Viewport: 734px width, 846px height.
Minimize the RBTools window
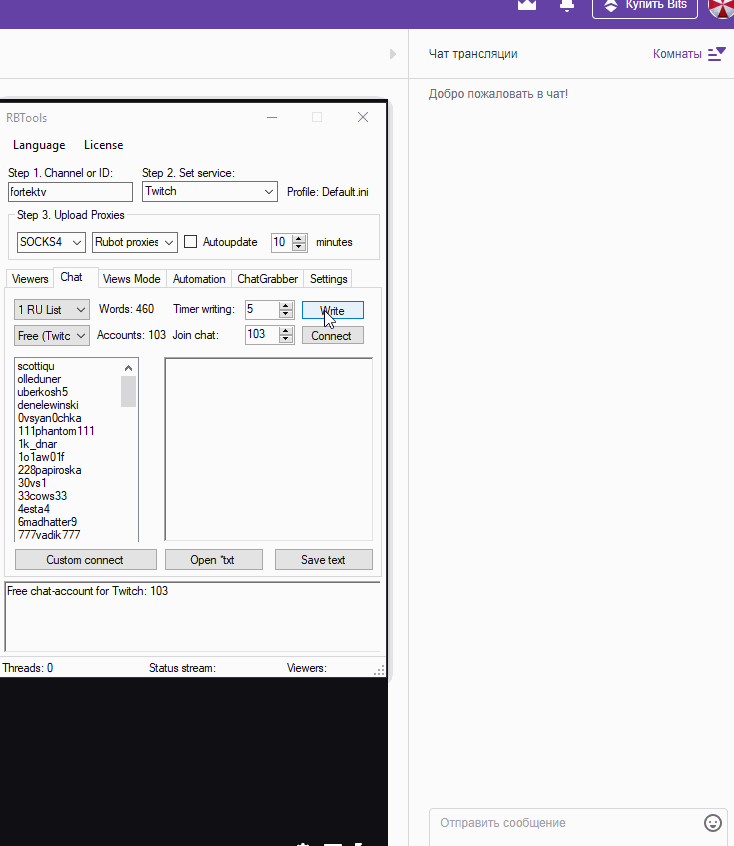(x=271, y=117)
